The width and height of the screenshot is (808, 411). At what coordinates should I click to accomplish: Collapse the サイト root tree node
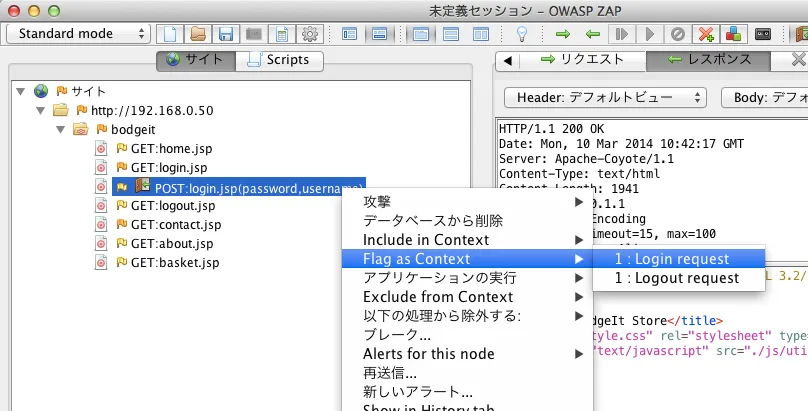[x=21, y=92]
